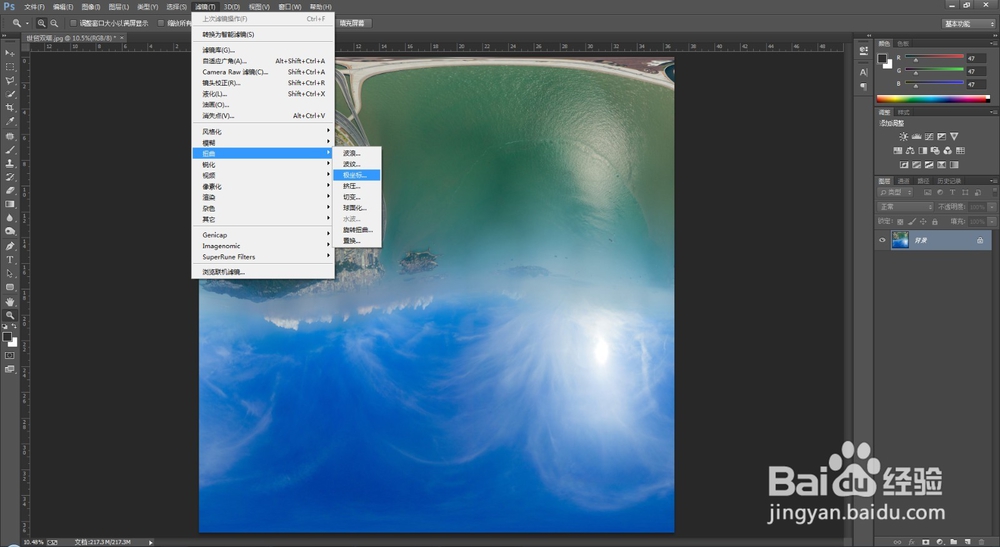Viewport: 1000px width, 547px height.
Task: Select the Crop tool
Action: (10, 108)
